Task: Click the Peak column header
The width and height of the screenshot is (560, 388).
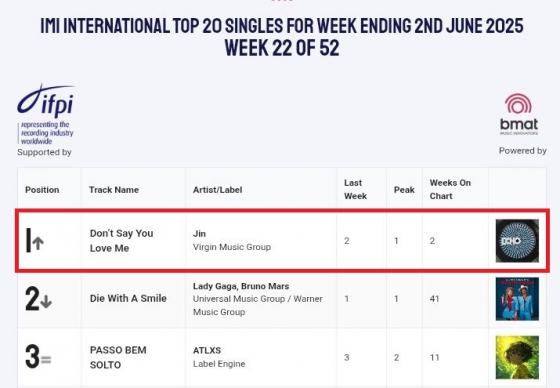Action: click(x=404, y=190)
